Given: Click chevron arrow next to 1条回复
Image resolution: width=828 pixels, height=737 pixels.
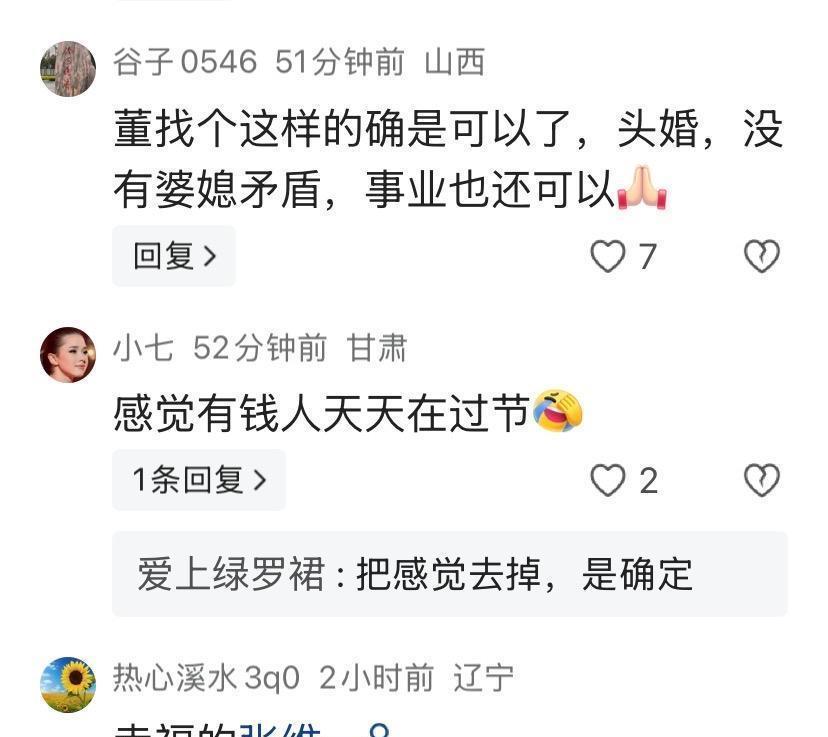Looking at the screenshot, I should click(260, 480).
